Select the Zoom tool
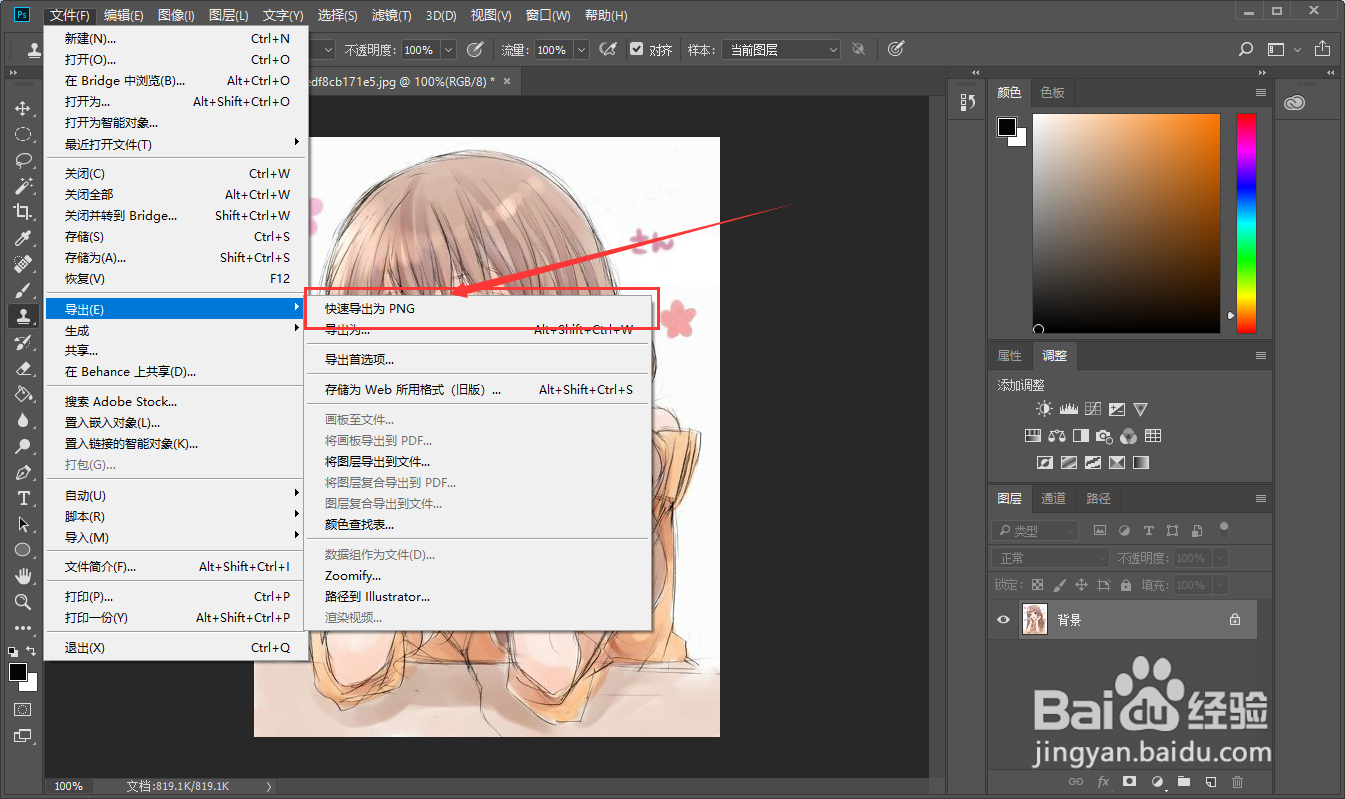 pyautogui.click(x=23, y=602)
